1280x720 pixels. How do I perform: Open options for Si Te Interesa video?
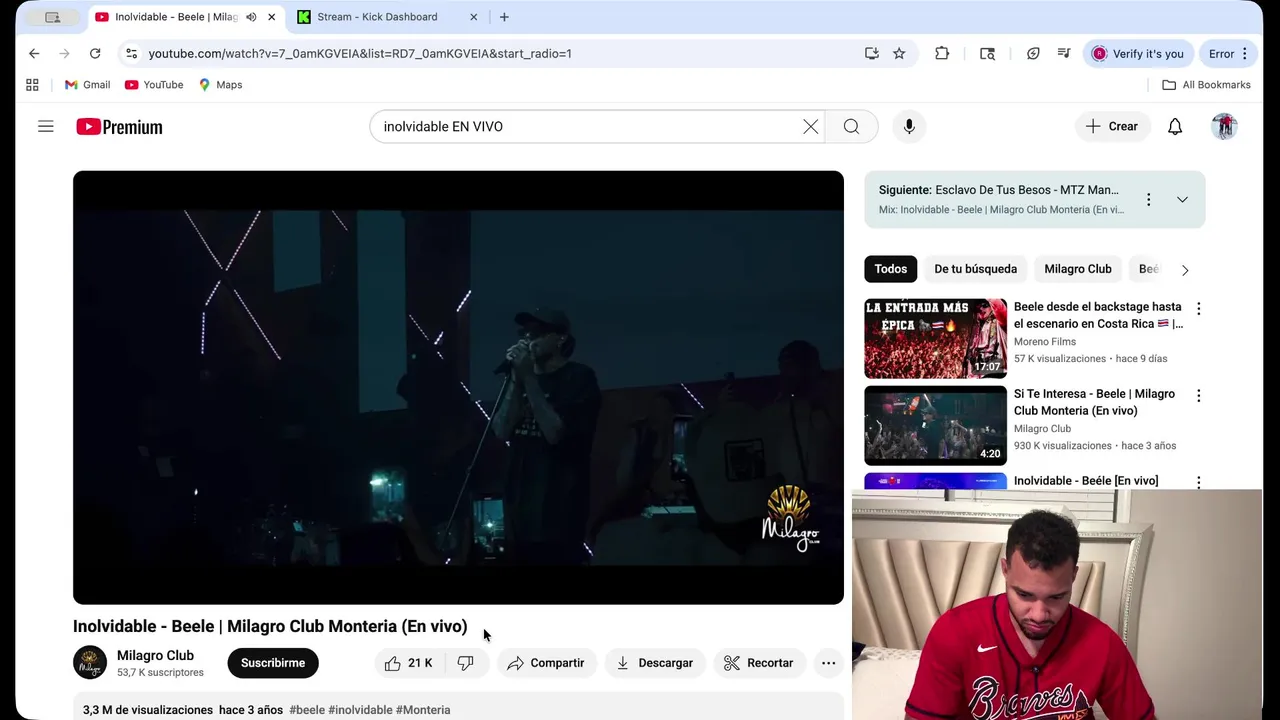pyautogui.click(x=1199, y=396)
